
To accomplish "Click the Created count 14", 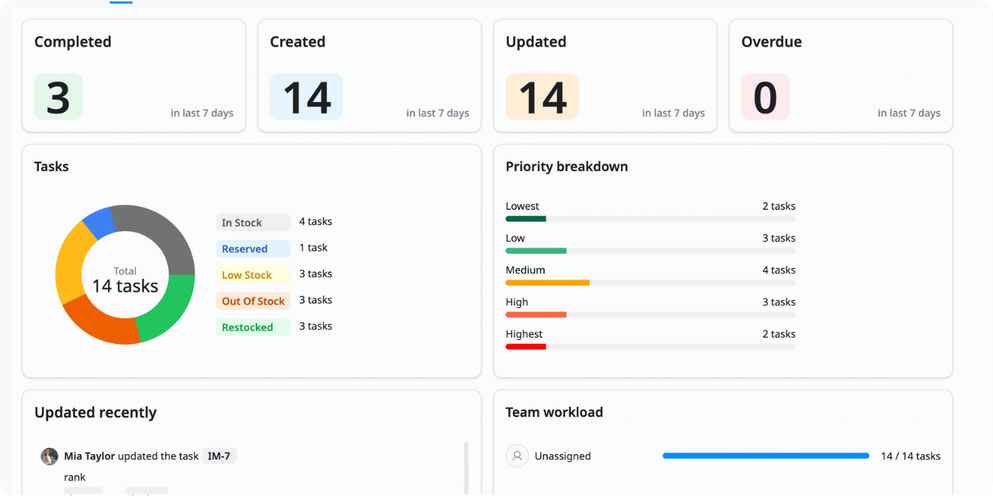I will pos(307,97).
